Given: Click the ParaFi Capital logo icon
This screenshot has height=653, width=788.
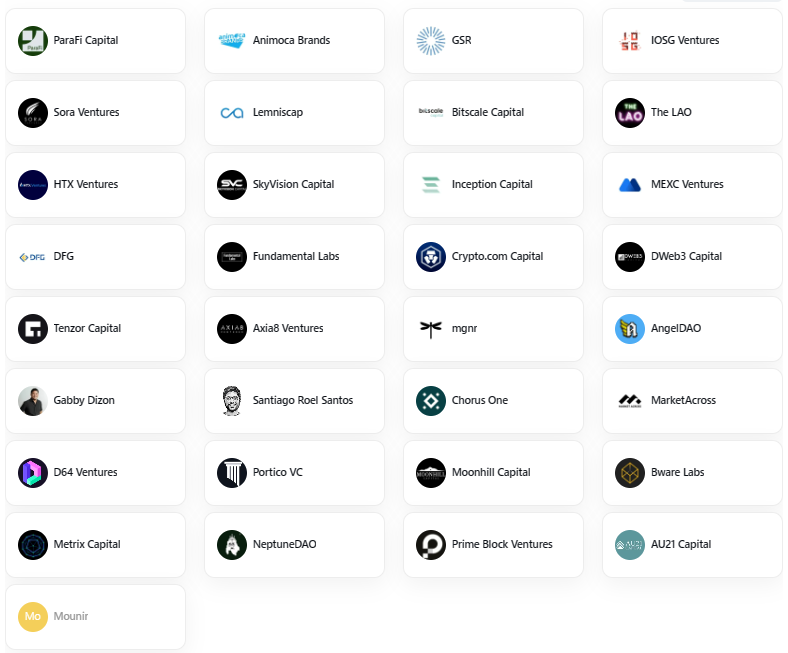Looking at the screenshot, I should pyautogui.click(x=33, y=41).
